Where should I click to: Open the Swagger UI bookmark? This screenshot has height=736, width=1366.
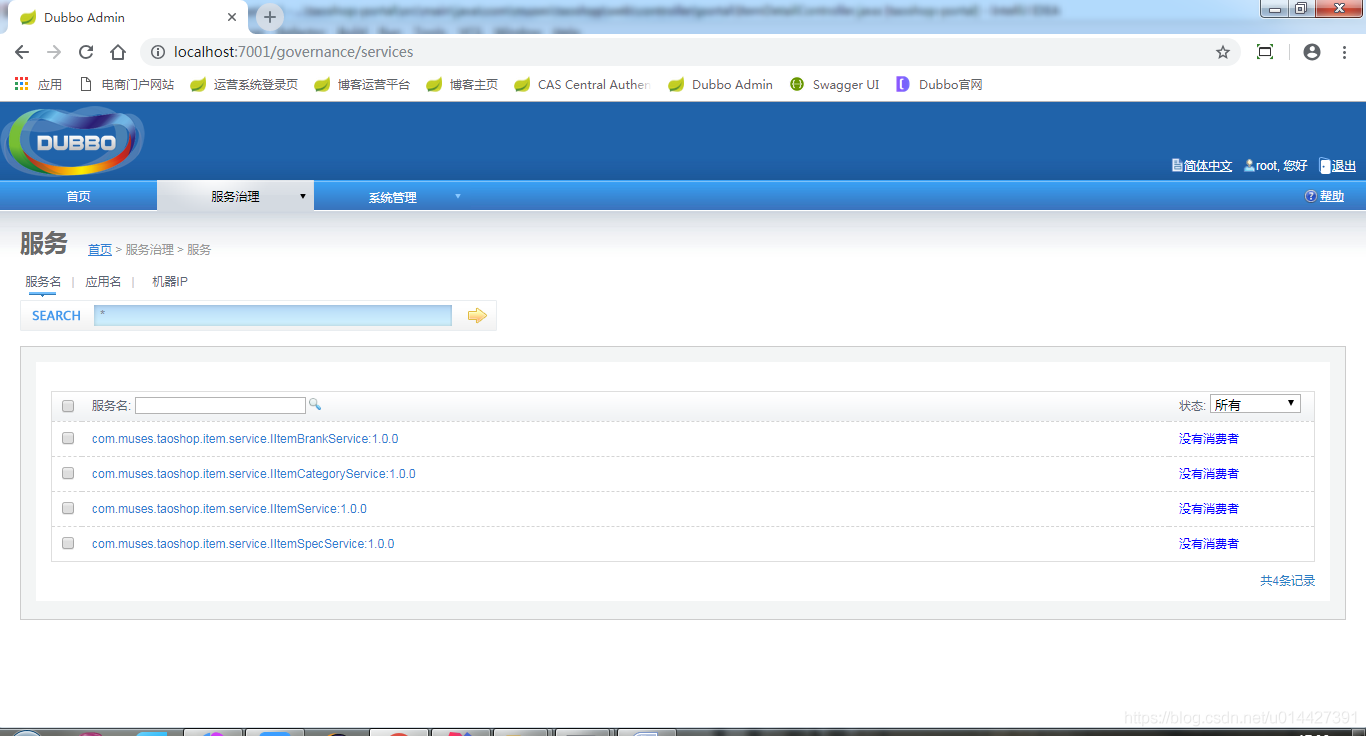[x=835, y=85]
